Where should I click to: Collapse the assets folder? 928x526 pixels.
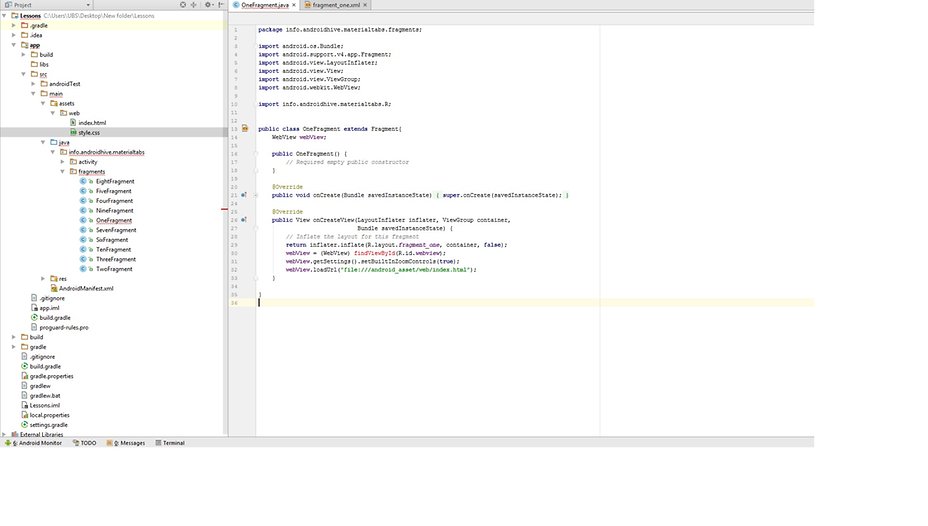point(43,104)
